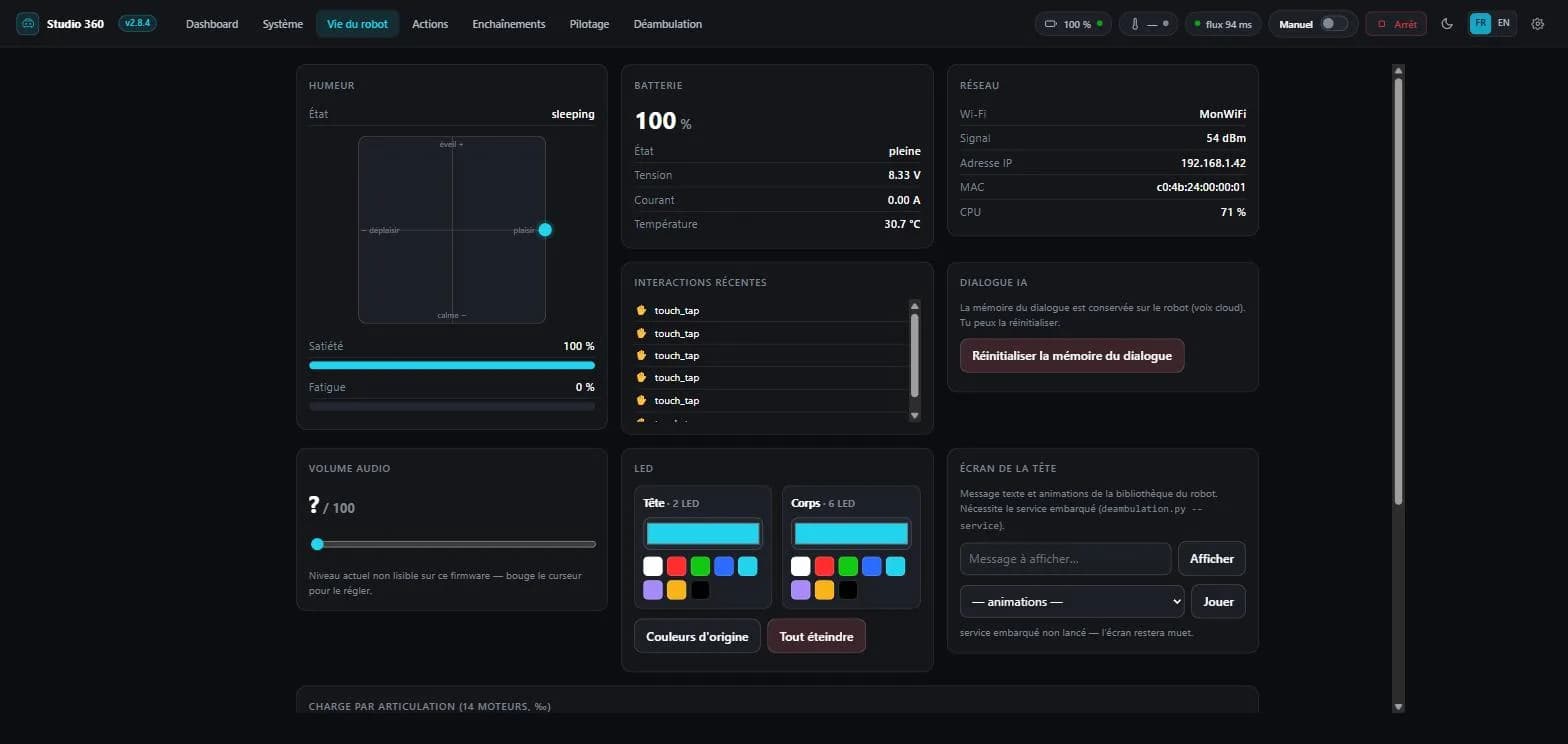
Task: Click the green flux 94 ms status dot
Action: pyautogui.click(x=1198, y=24)
